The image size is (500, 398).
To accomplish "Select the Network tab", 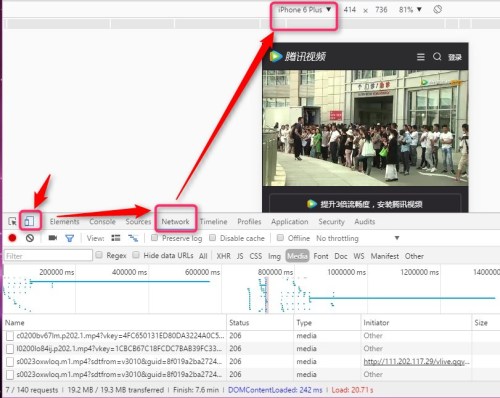I will pyautogui.click(x=175, y=222).
